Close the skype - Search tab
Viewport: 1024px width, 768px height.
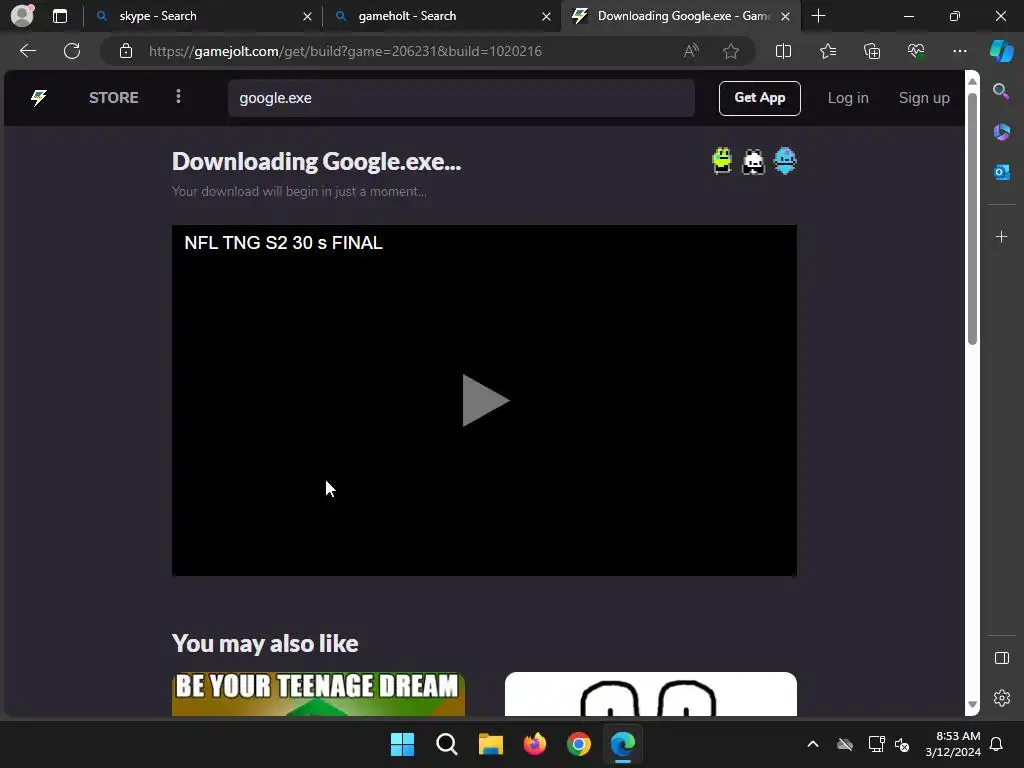coord(308,16)
